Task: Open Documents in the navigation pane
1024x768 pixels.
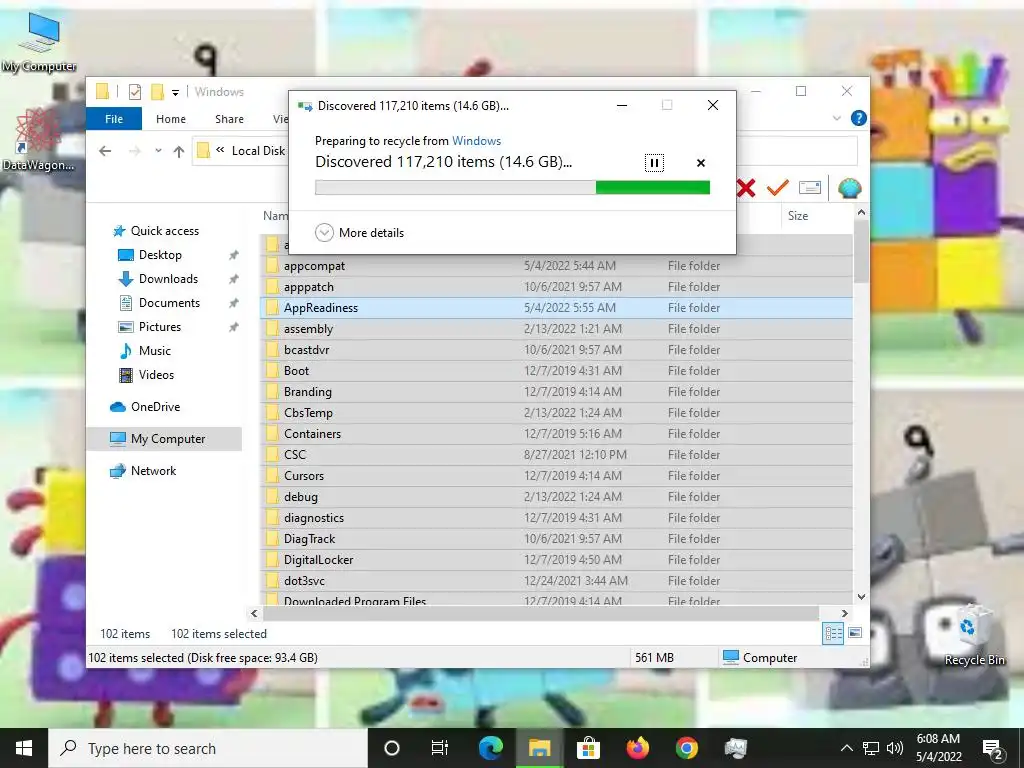Action: click(169, 303)
